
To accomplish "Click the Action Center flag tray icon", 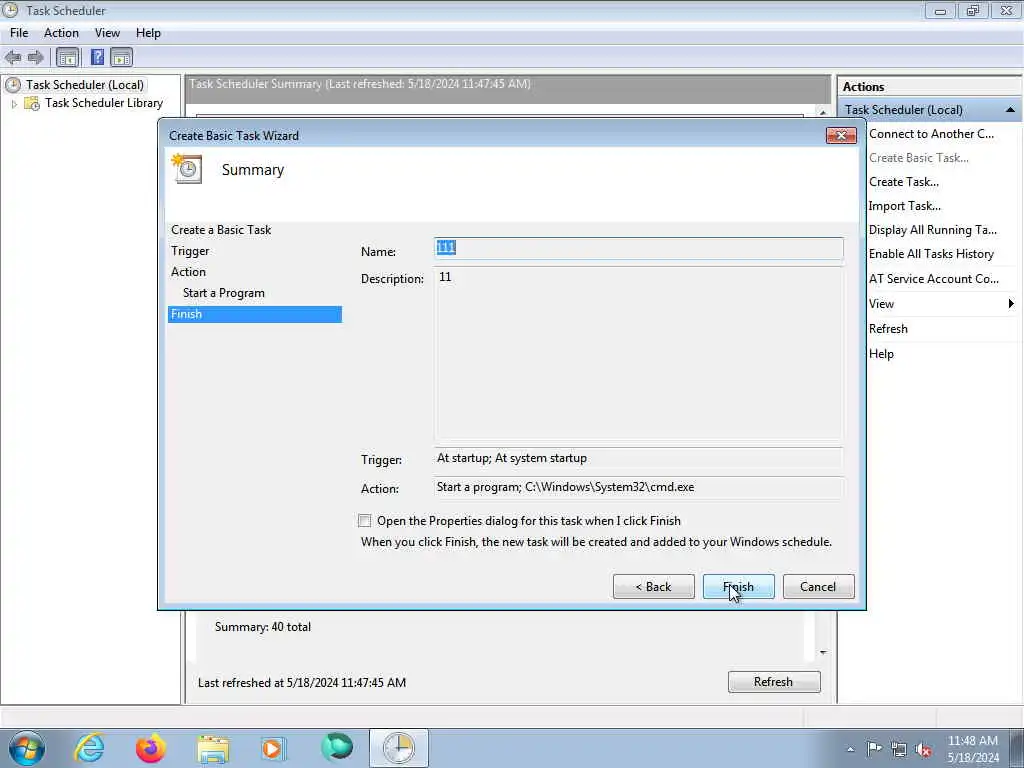I will tap(874, 748).
